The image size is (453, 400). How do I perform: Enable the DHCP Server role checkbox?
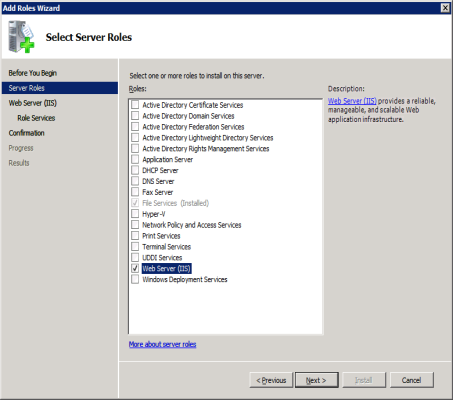135,170
